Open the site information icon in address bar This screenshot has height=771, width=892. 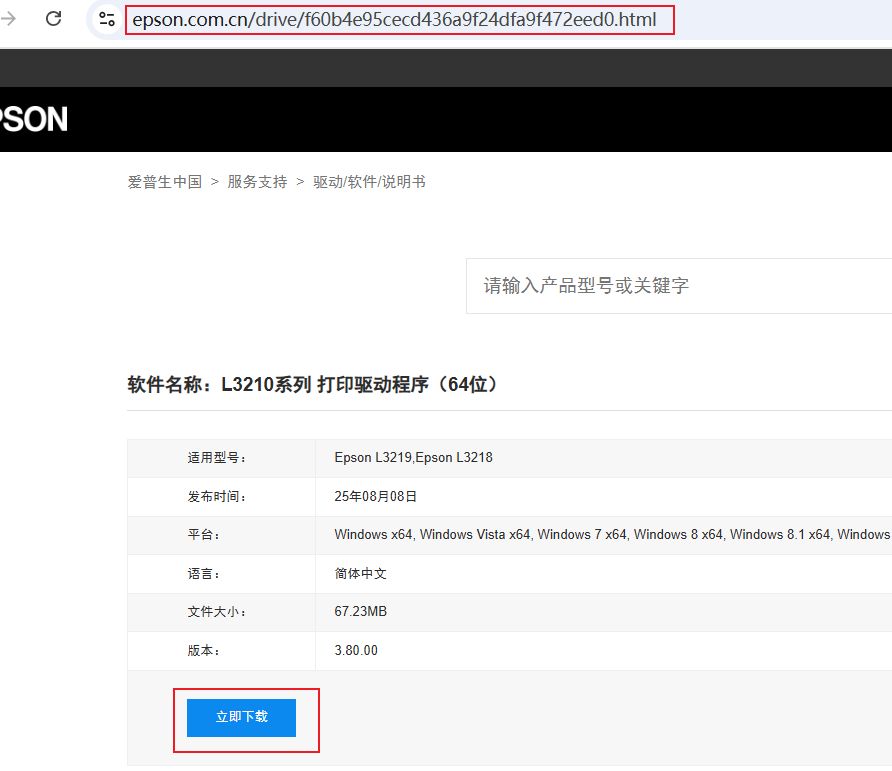(x=107, y=19)
